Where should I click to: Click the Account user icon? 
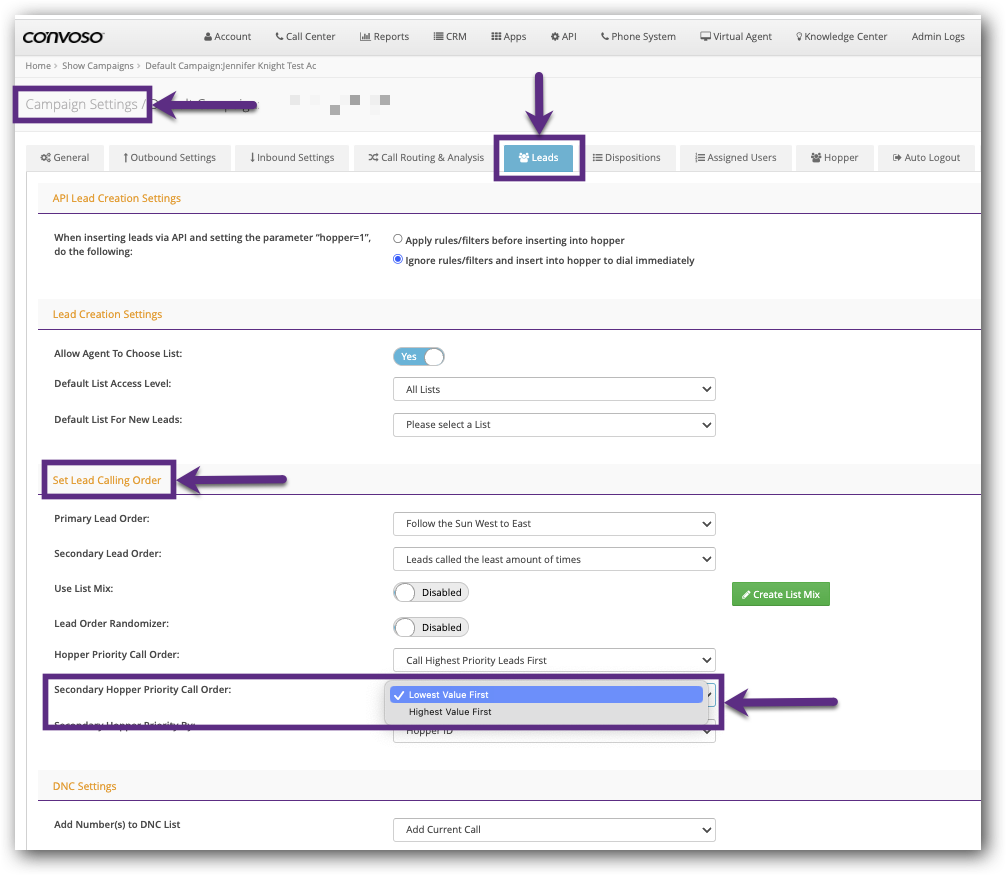click(208, 37)
